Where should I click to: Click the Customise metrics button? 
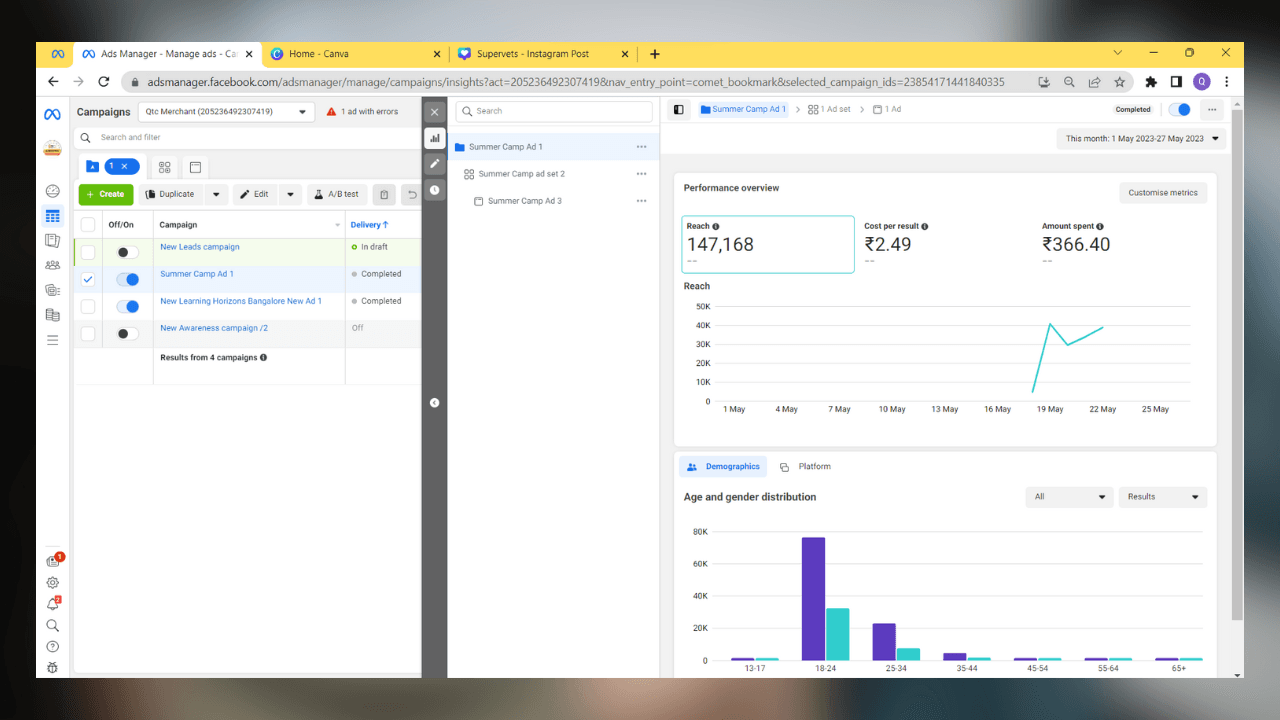click(1162, 193)
